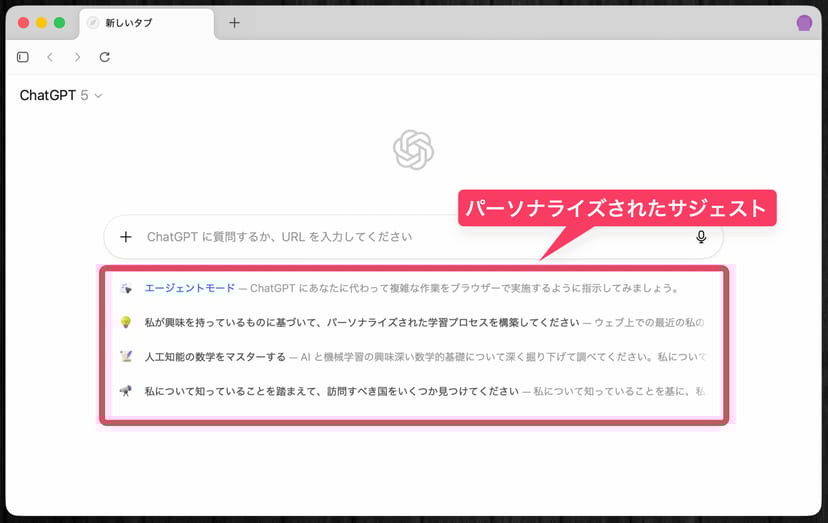The image size is (828, 523).
Task: Start voice input with the microphone
Action: point(701,237)
